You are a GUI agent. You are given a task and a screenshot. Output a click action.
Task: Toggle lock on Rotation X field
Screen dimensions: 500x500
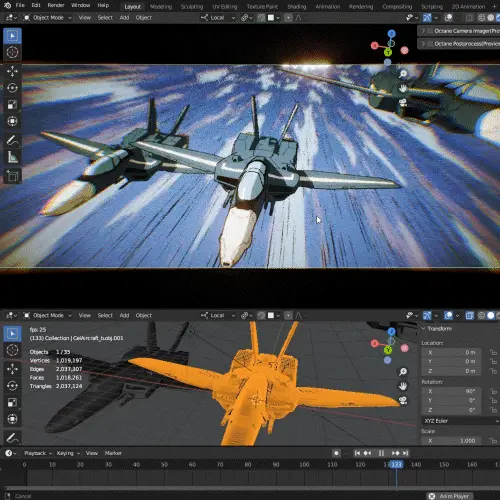pyautogui.click(x=493, y=391)
